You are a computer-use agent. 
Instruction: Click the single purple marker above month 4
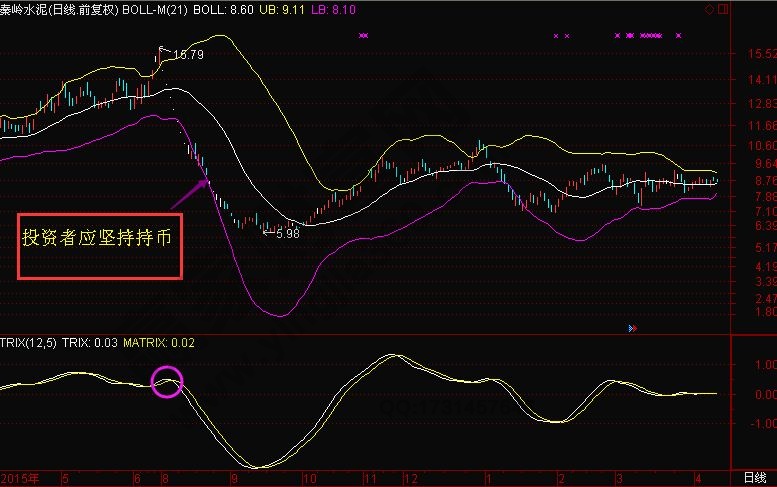click(x=678, y=36)
